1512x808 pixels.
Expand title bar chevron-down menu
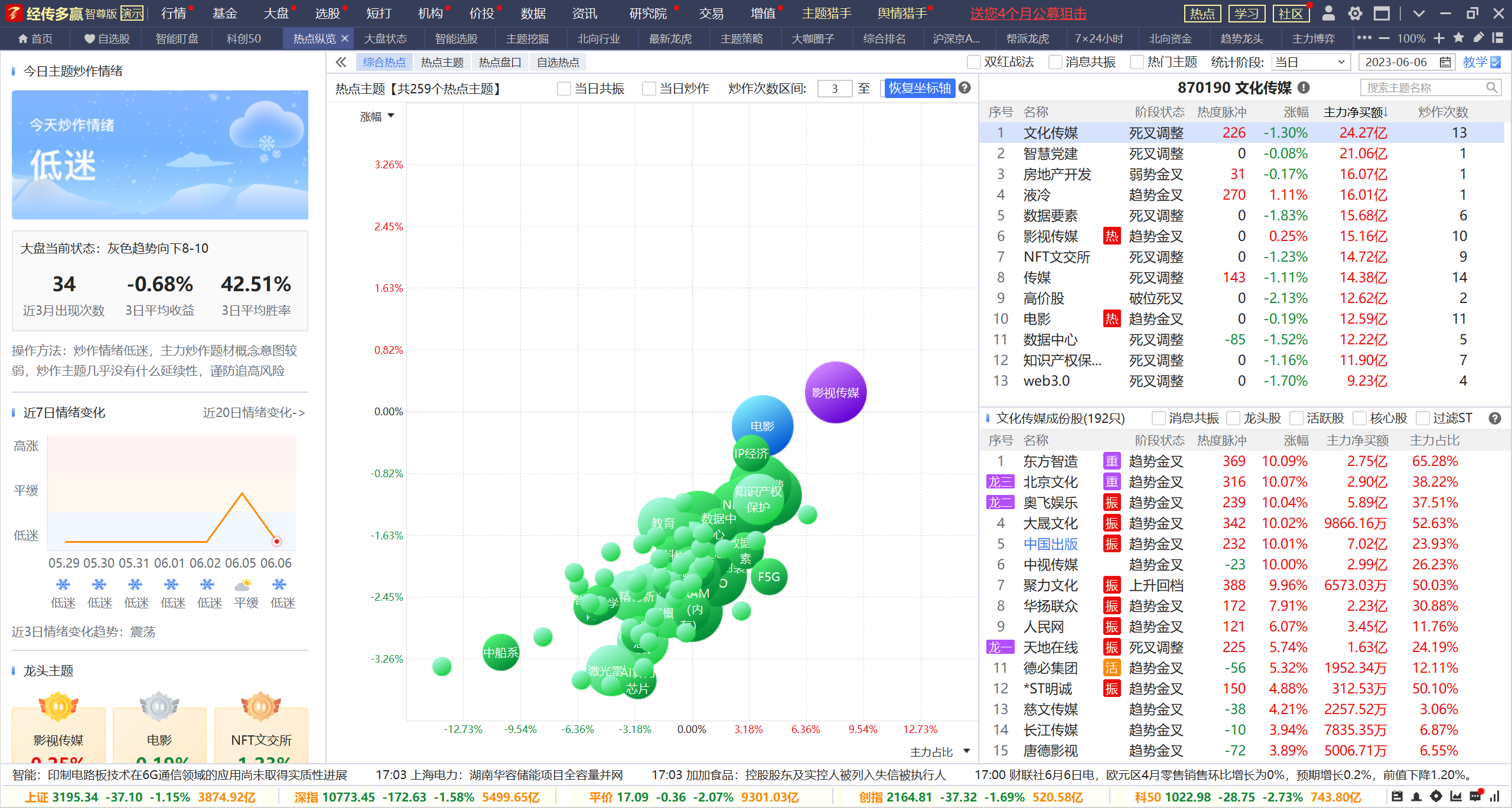coord(1419,13)
